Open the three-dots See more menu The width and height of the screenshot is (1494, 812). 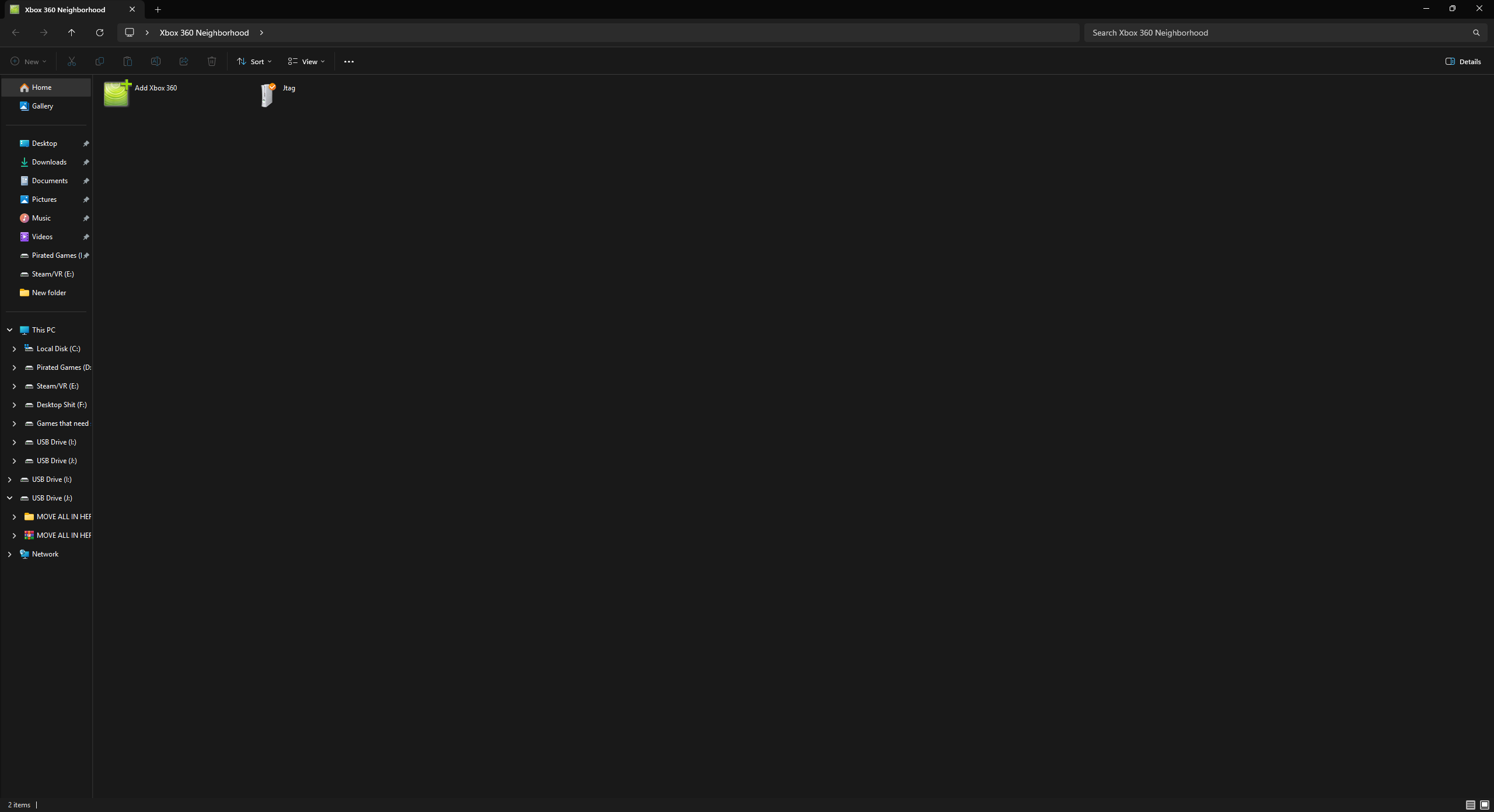point(349,61)
